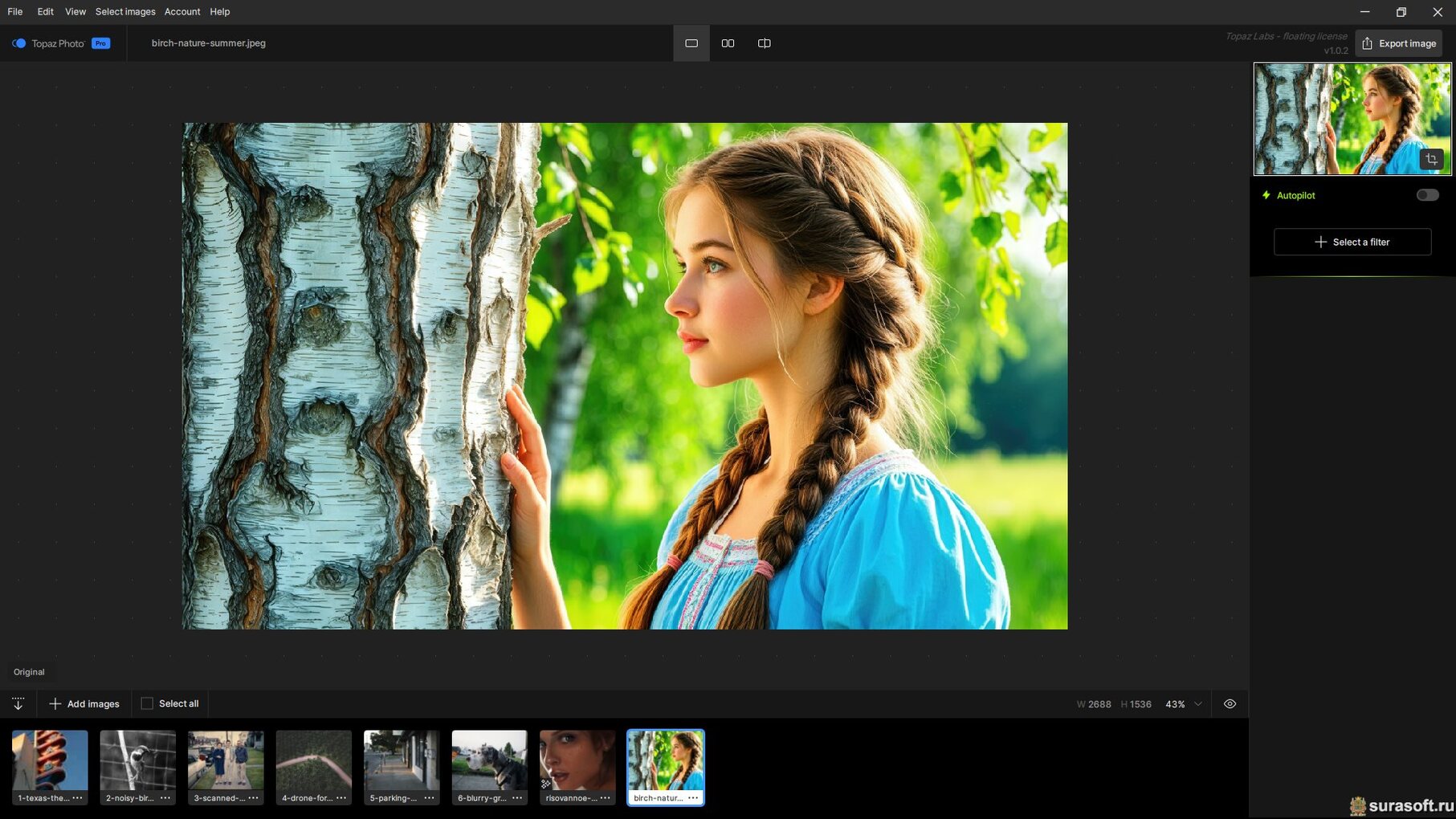Collapse the image filmstrip tray
Viewport: 1456px width, 819px height.
tap(18, 704)
